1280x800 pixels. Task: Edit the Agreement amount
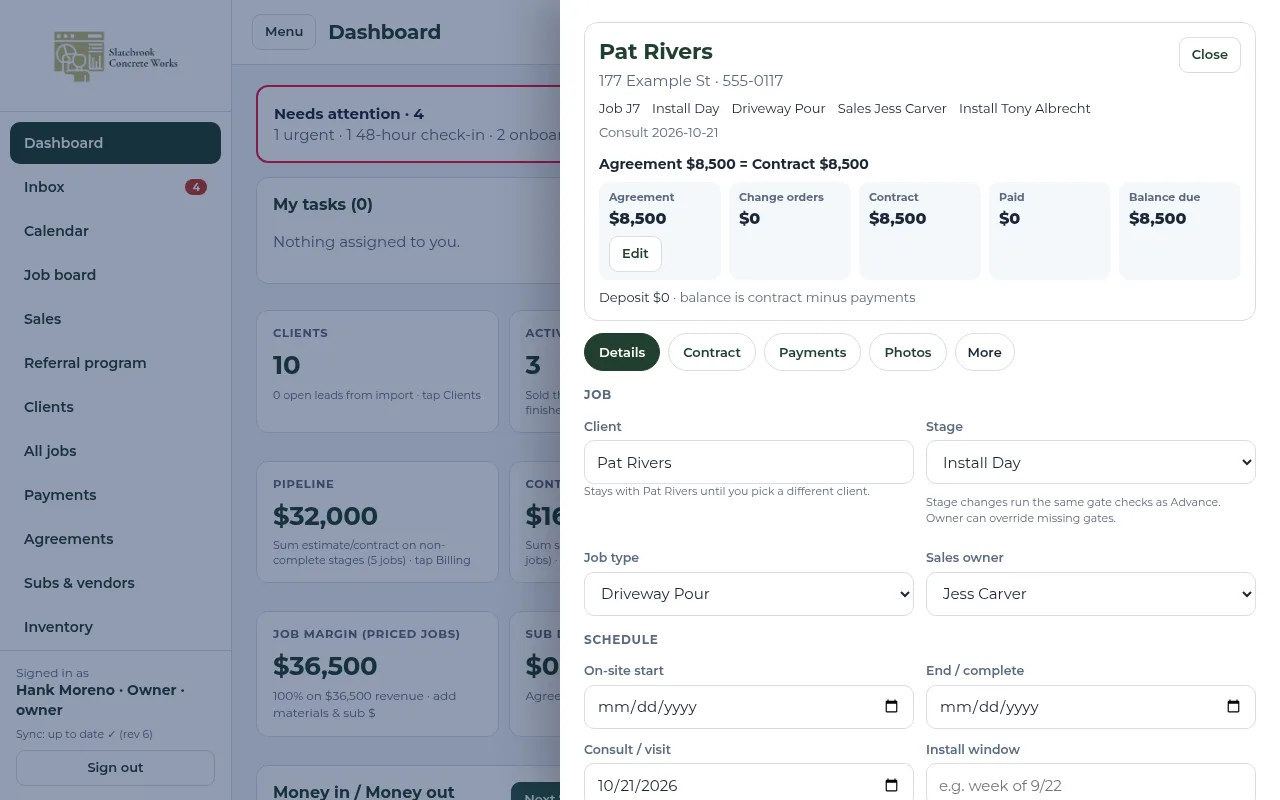635,254
